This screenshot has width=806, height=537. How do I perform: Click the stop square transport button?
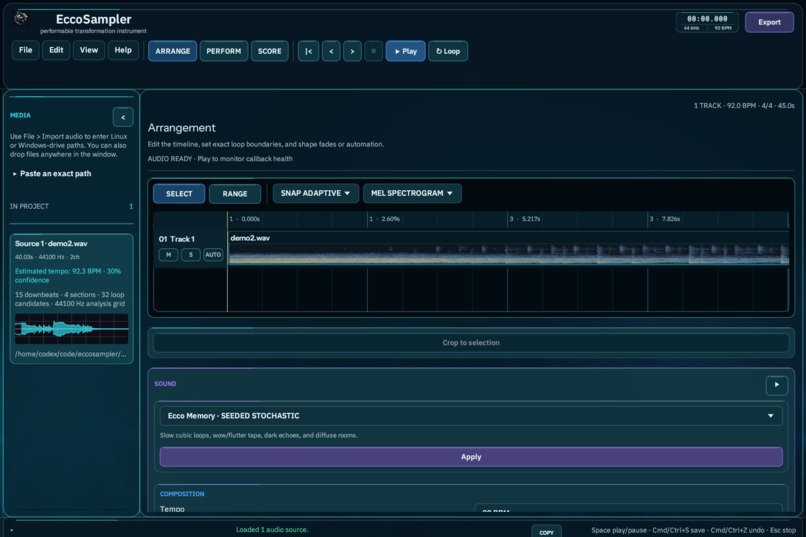[x=374, y=51]
